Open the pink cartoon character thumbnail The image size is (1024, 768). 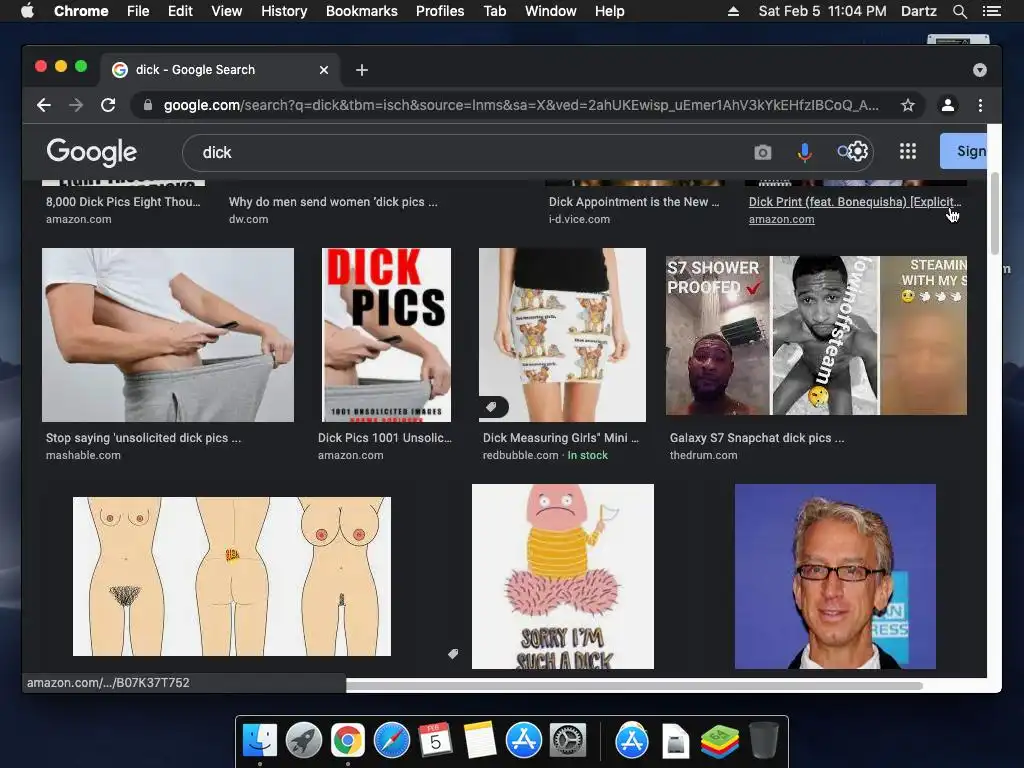click(x=562, y=576)
